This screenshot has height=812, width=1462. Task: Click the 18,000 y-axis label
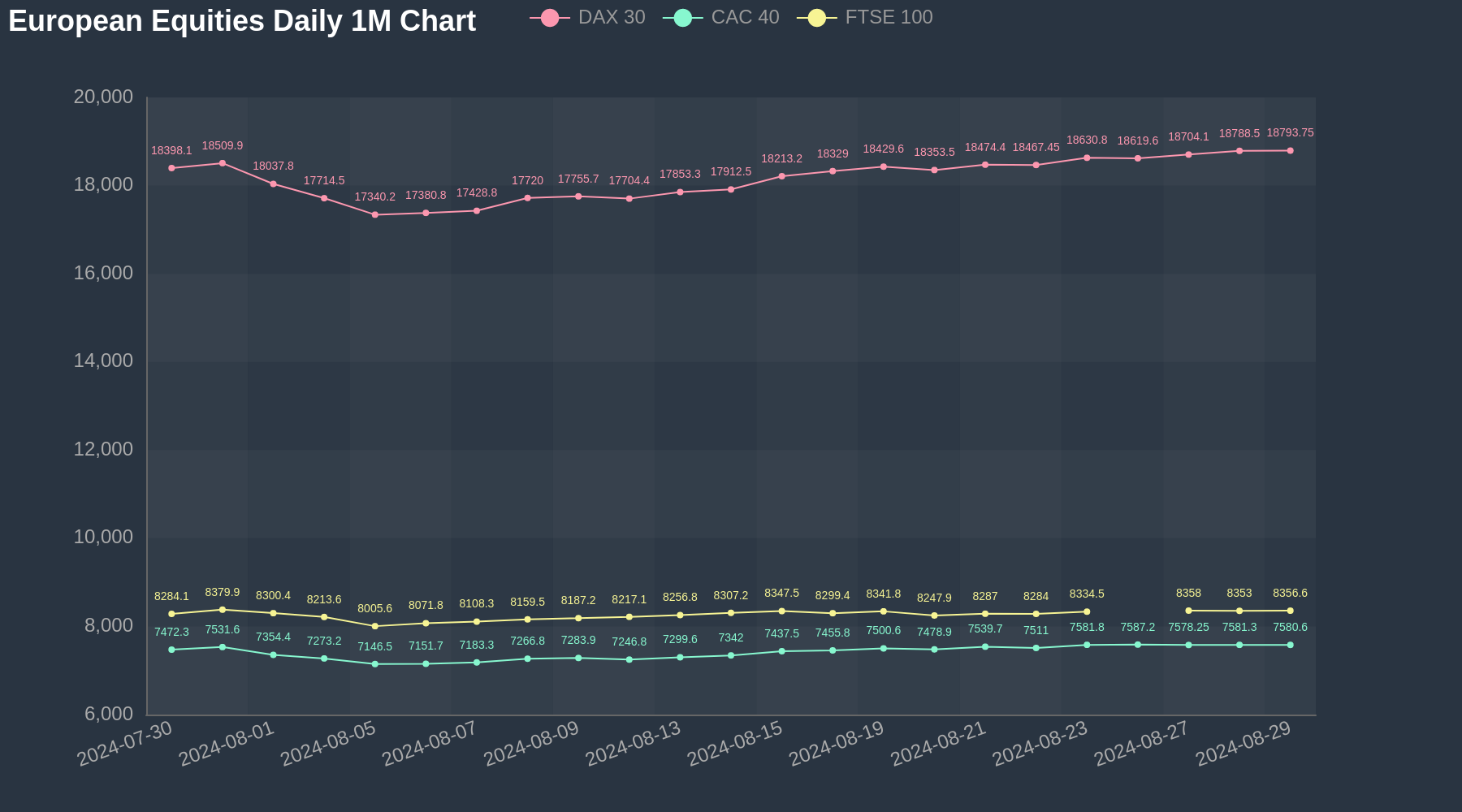click(x=103, y=184)
